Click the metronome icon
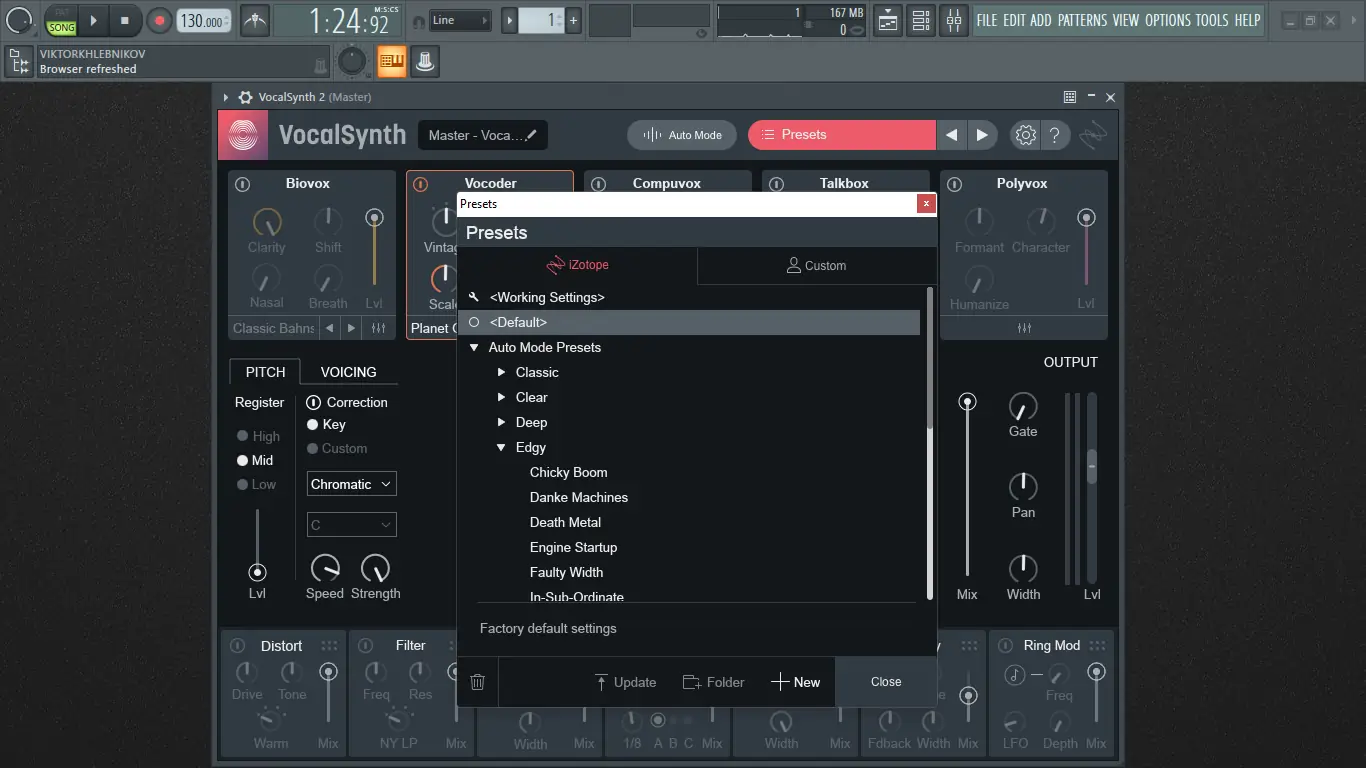Image resolution: width=1366 pixels, height=768 pixels. click(x=255, y=20)
